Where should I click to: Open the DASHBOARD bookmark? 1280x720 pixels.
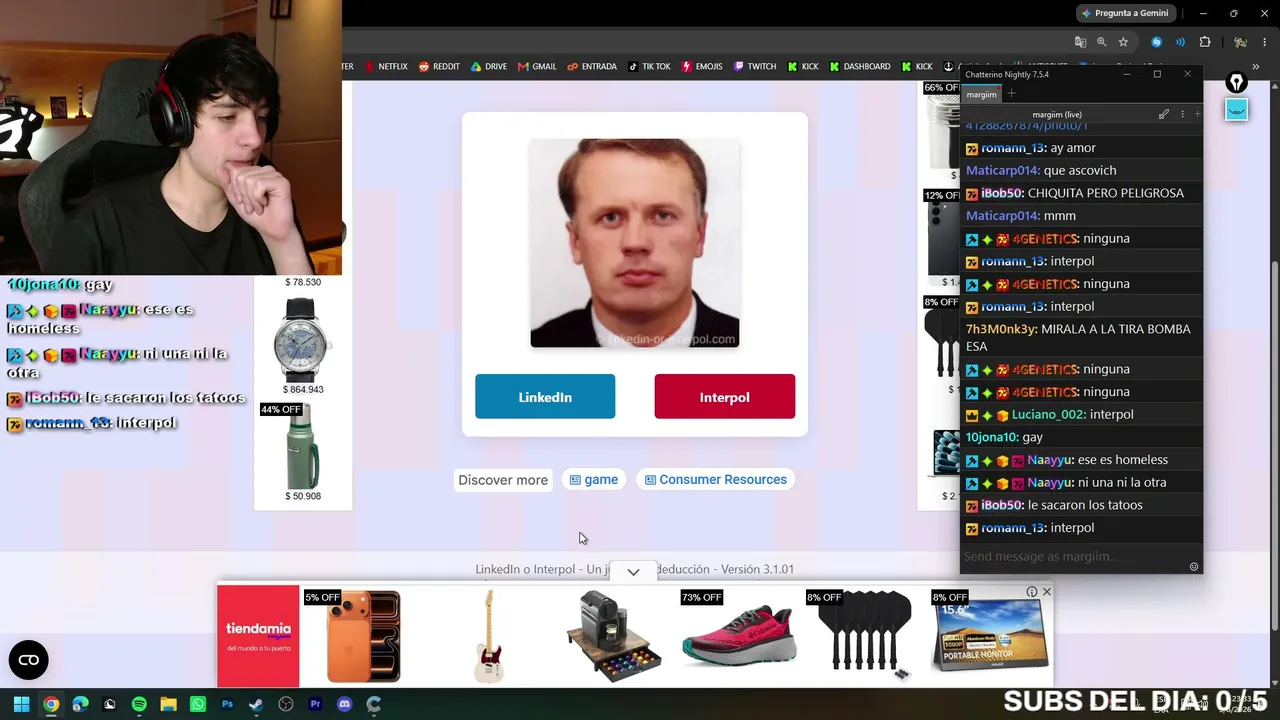tap(860, 67)
